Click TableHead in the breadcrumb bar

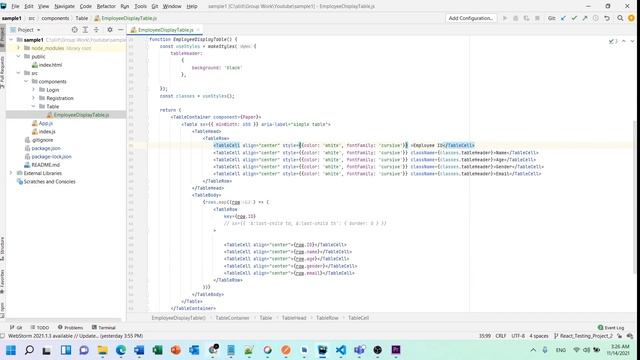point(293,318)
